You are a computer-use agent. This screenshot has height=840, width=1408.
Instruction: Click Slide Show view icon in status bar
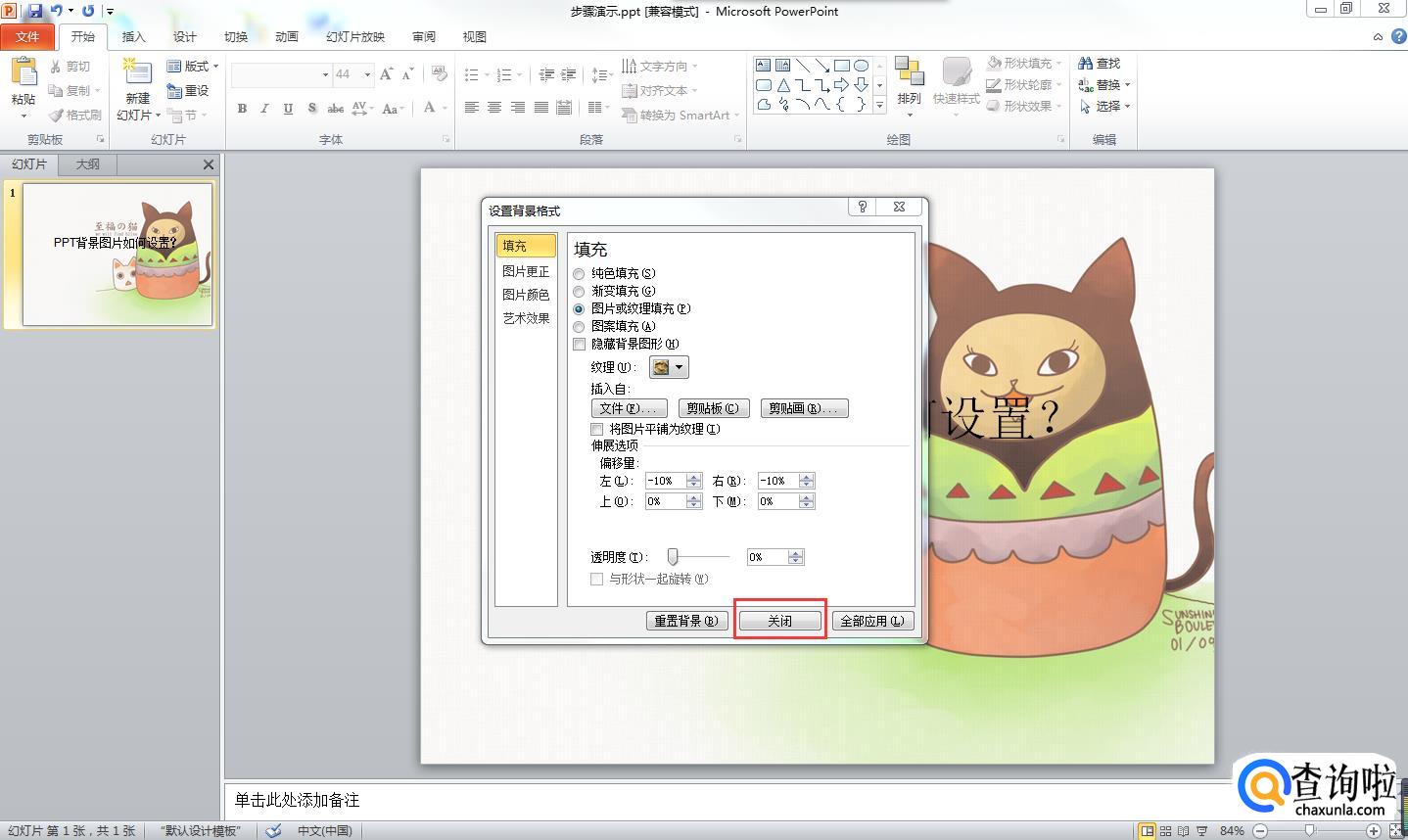(1202, 831)
